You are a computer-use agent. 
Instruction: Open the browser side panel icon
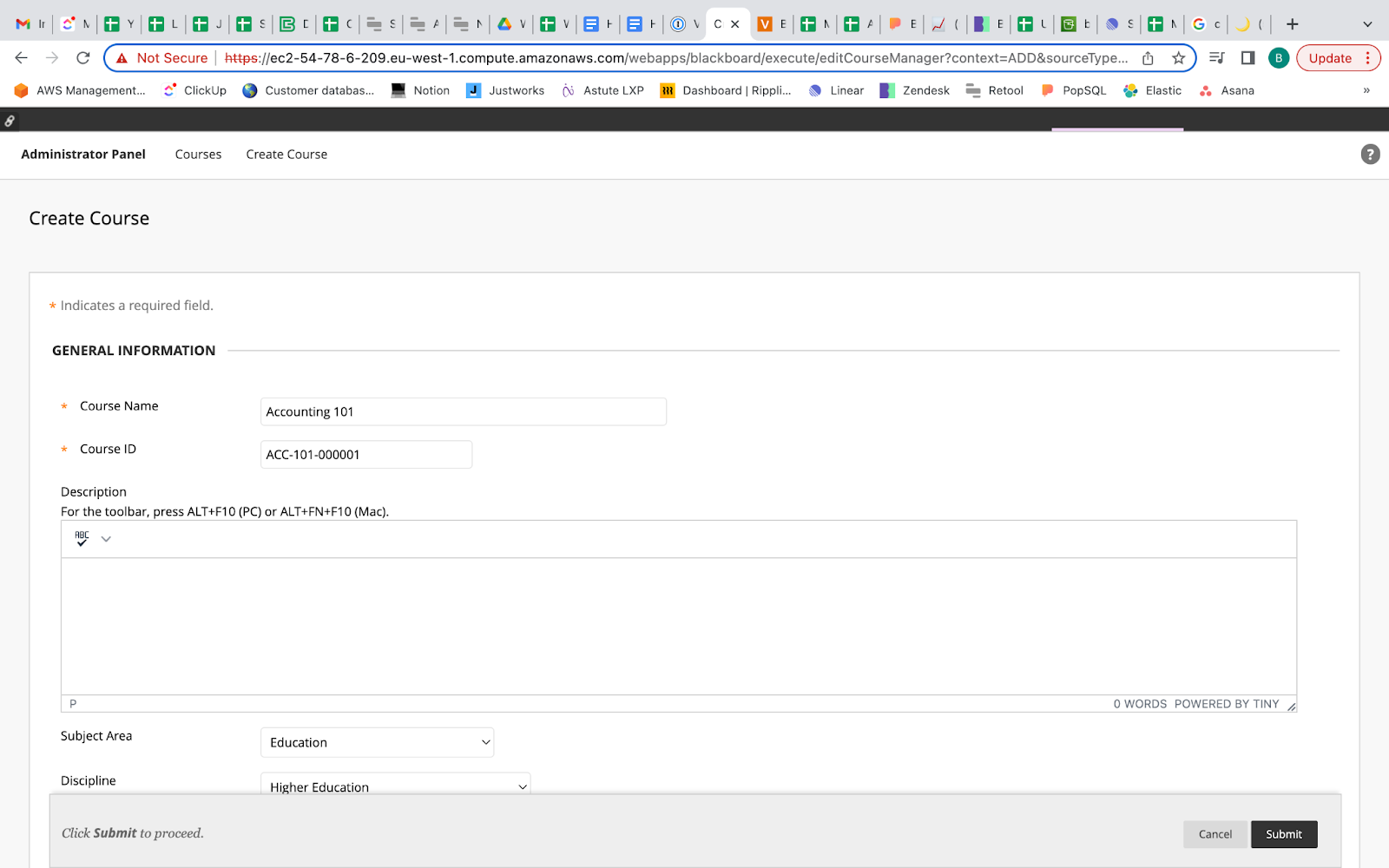(x=1247, y=58)
